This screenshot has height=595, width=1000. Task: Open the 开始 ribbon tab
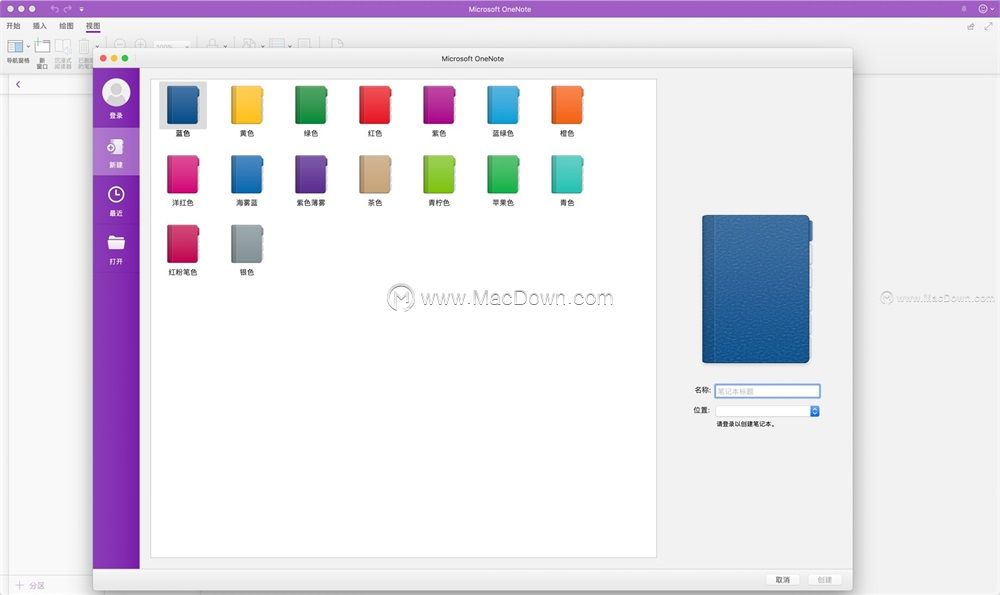pyautogui.click(x=13, y=26)
